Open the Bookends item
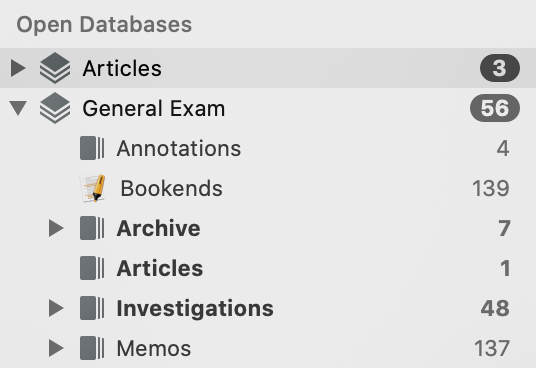 tap(172, 188)
